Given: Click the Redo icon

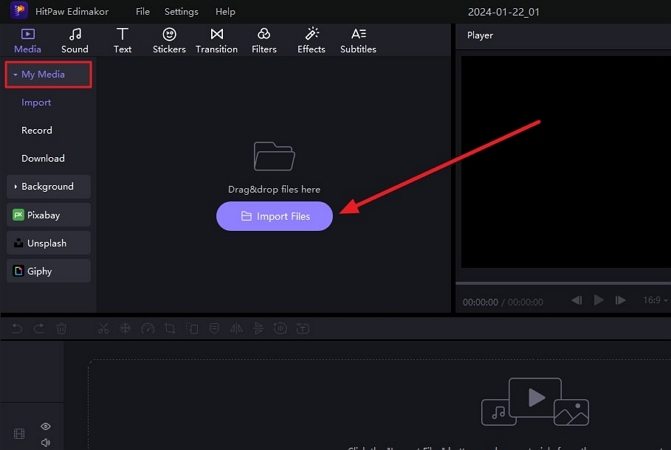Looking at the screenshot, I should [39, 329].
